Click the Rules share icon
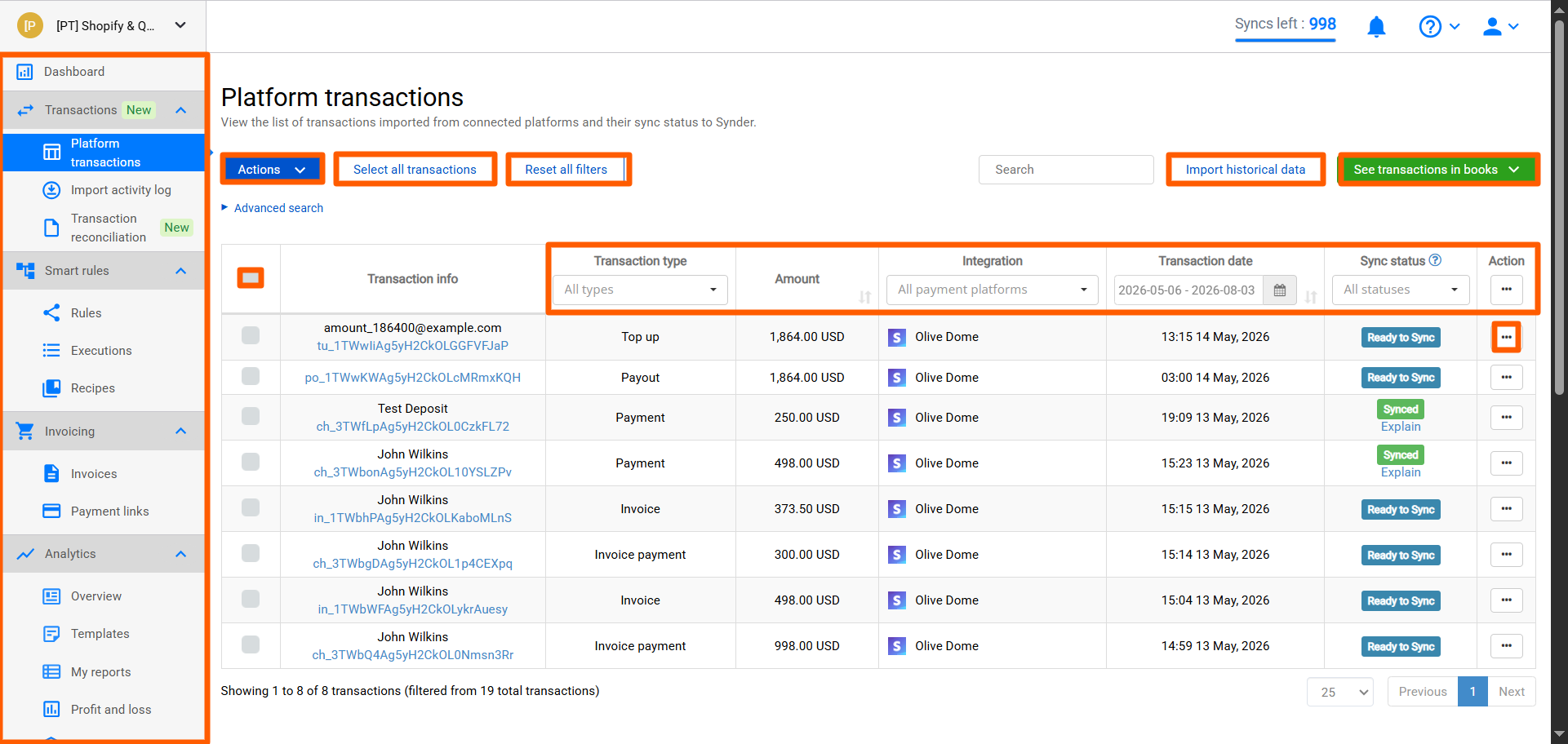Viewport: 1568px width, 744px height. pyautogui.click(x=51, y=313)
